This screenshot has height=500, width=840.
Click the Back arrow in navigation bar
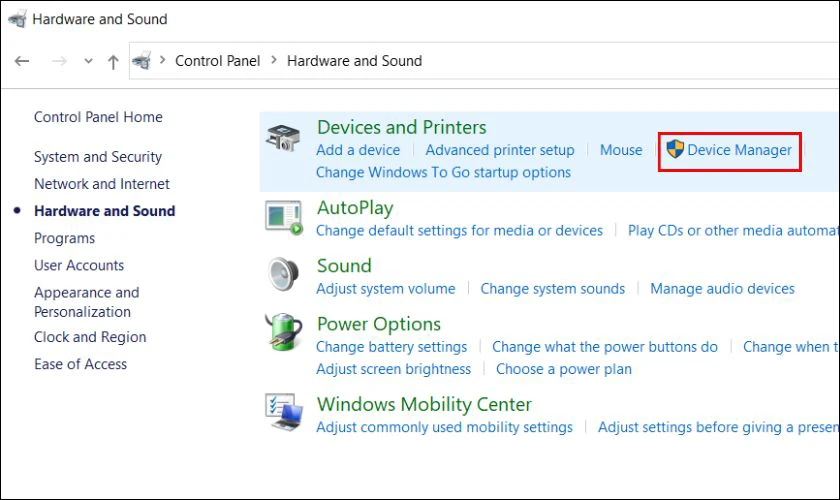point(22,61)
